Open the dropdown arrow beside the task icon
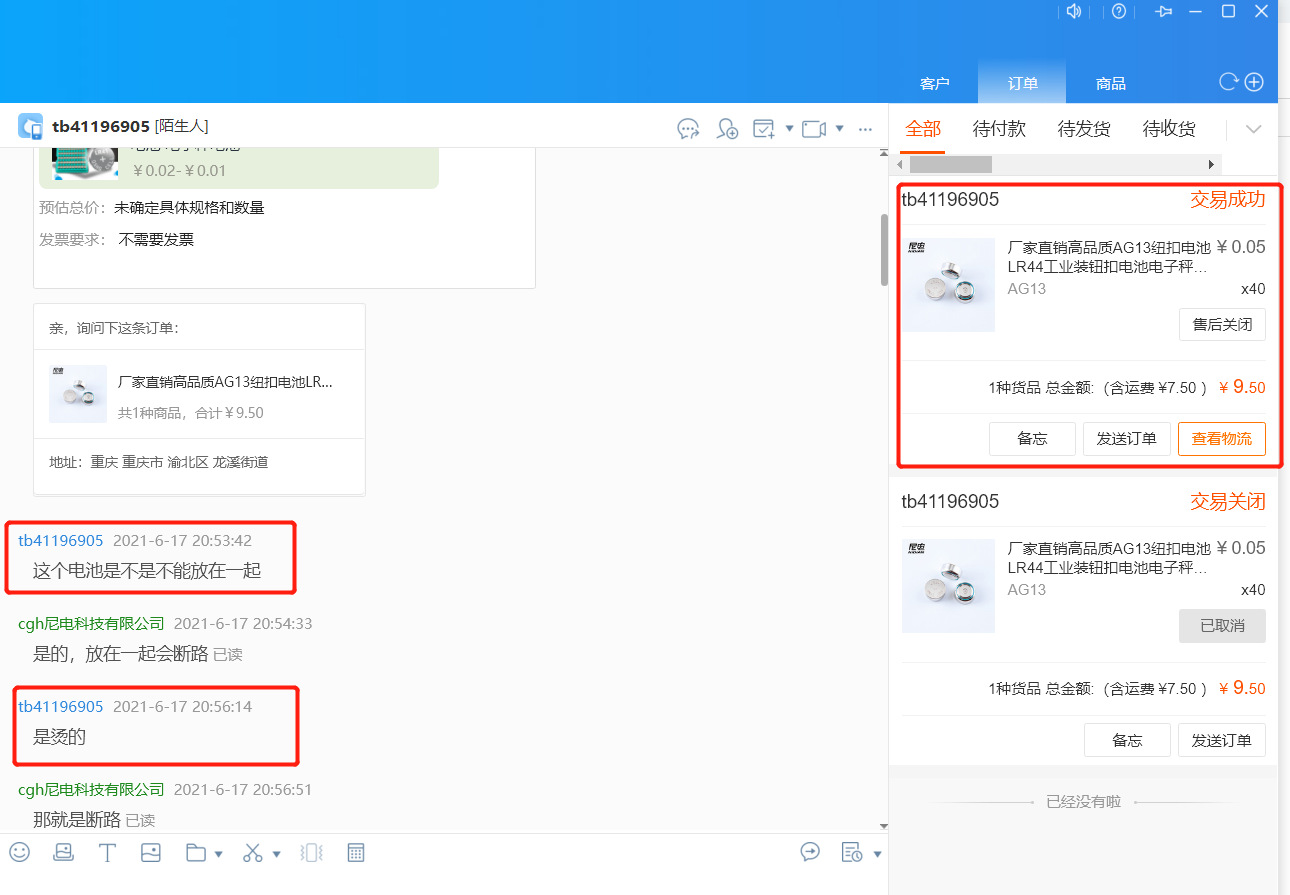 789,128
